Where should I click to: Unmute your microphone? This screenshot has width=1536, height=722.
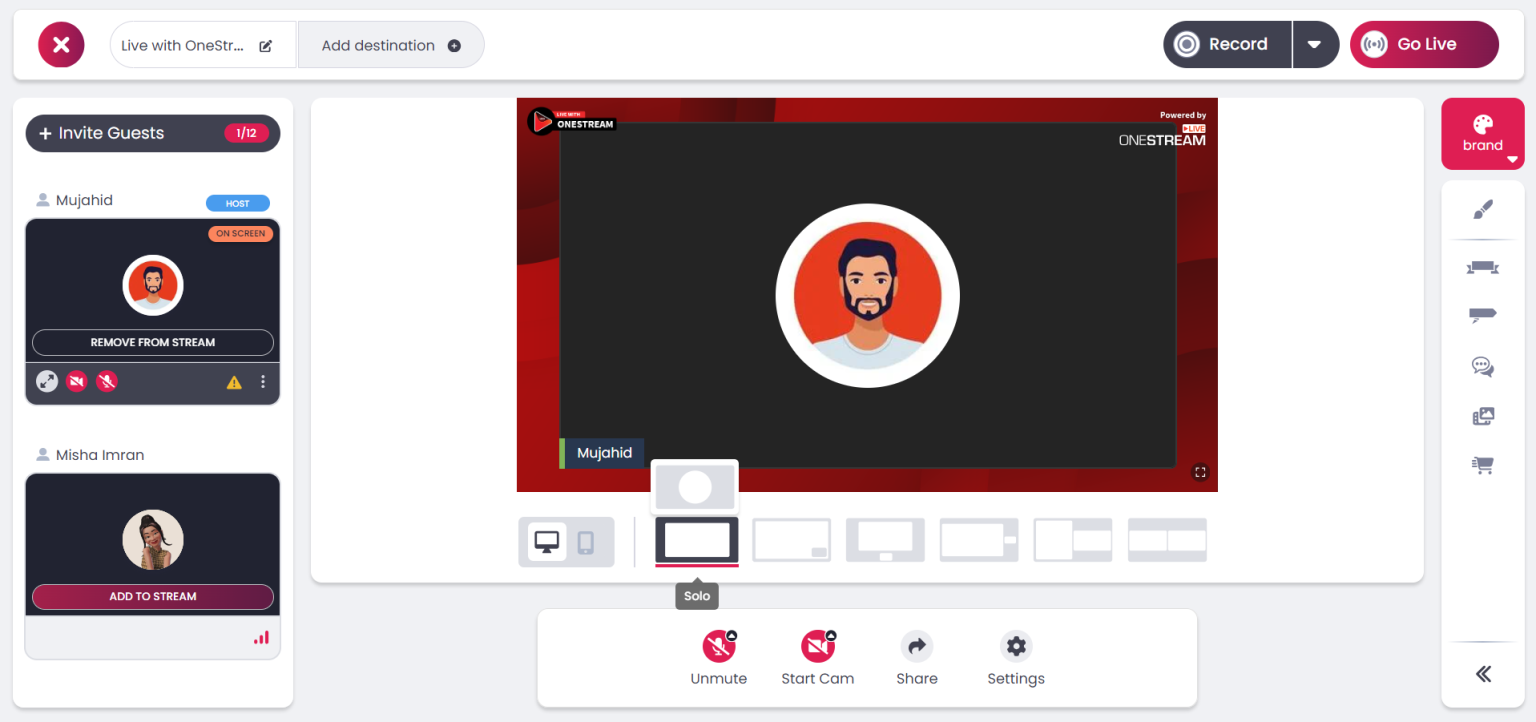pyautogui.click(x=718, y=647)
